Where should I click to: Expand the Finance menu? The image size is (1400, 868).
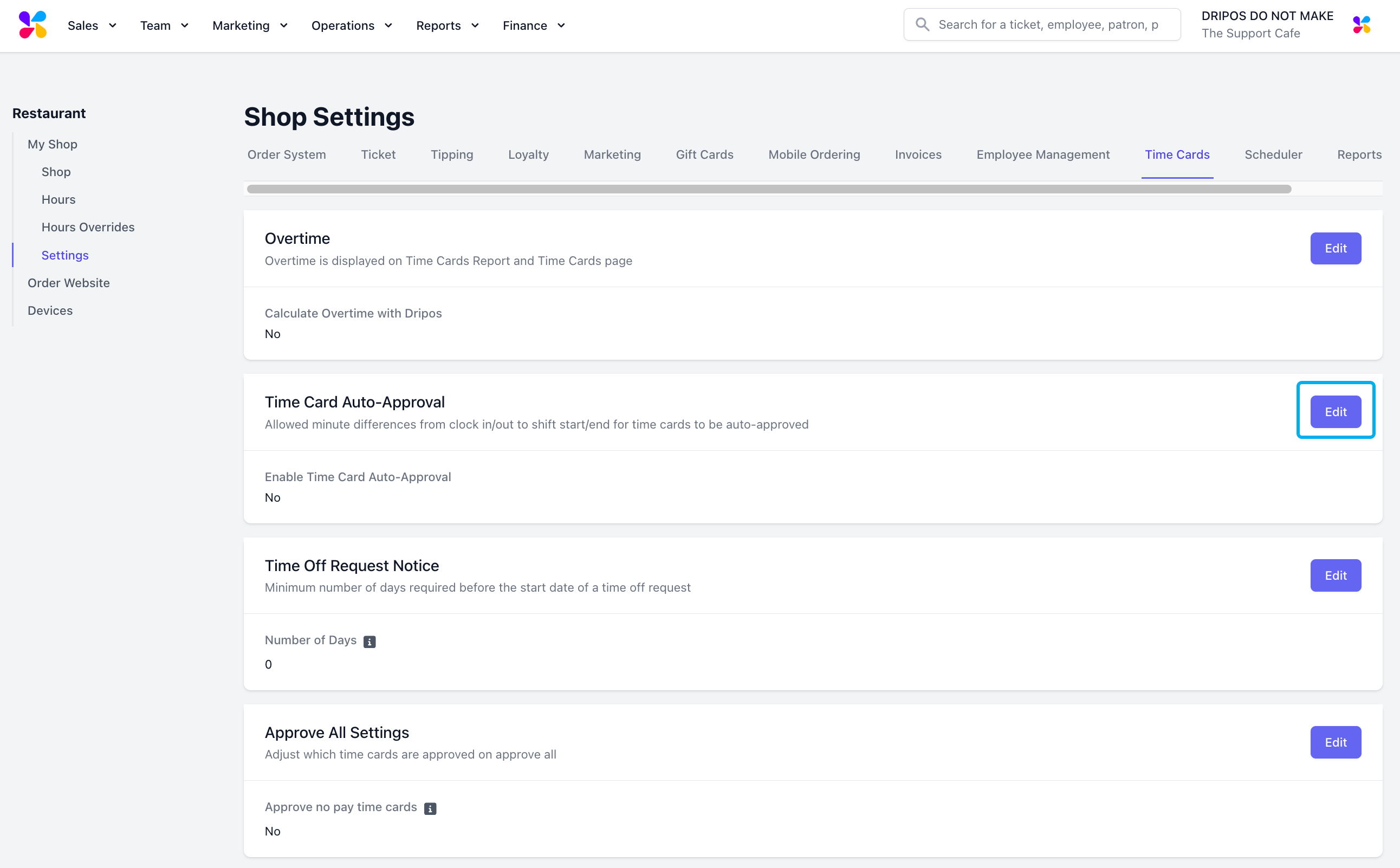[x=534, y=25]
